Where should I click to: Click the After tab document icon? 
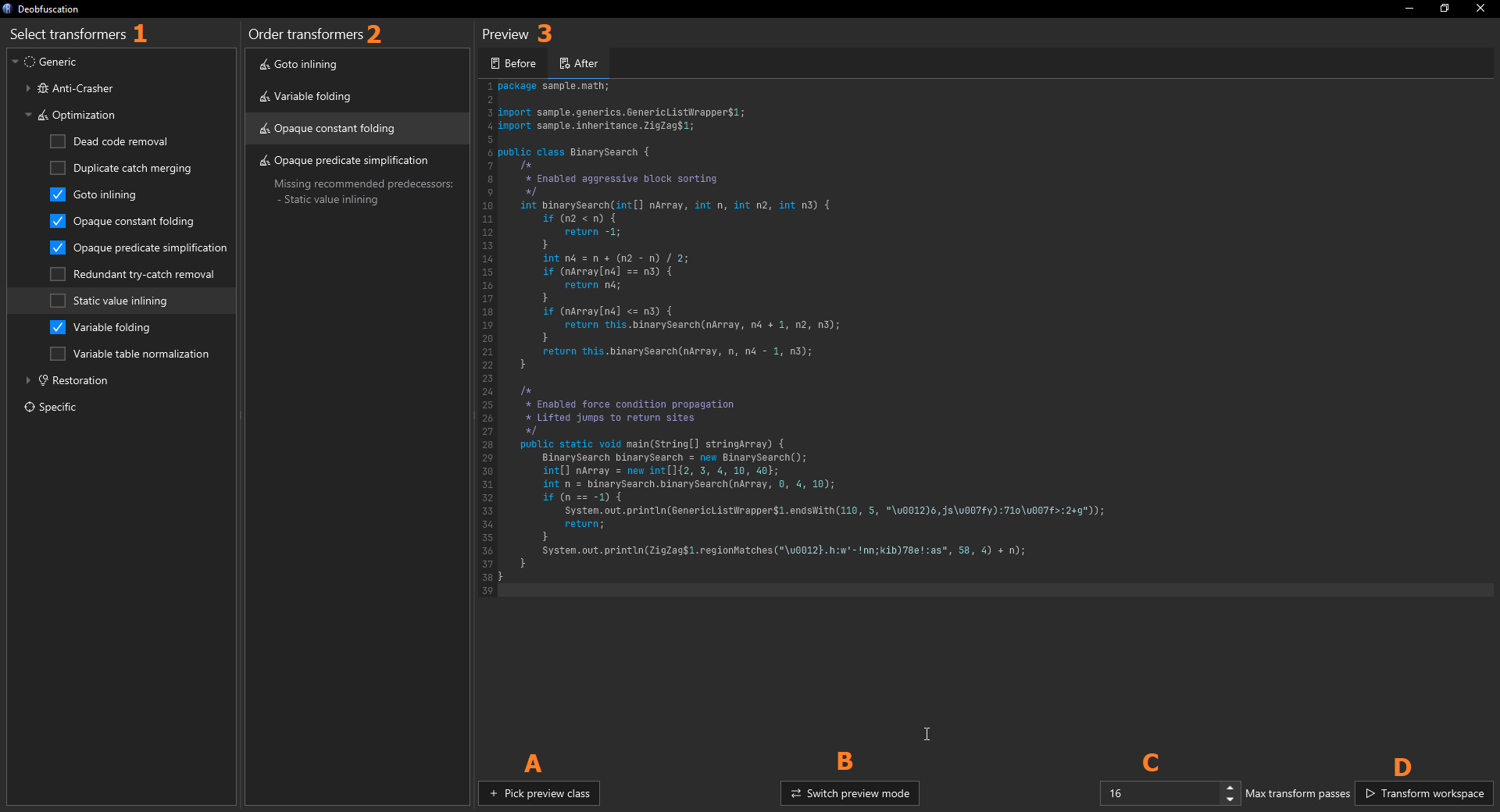564,63
